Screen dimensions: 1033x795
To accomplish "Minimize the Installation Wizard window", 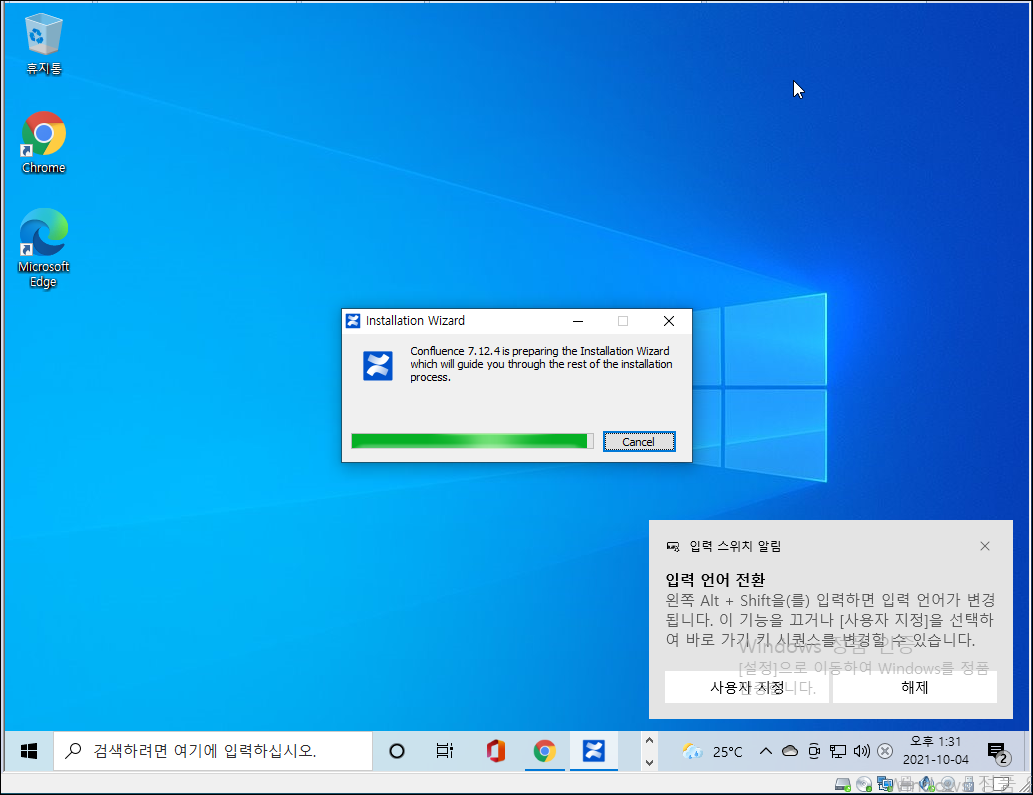I will [578, 321].
